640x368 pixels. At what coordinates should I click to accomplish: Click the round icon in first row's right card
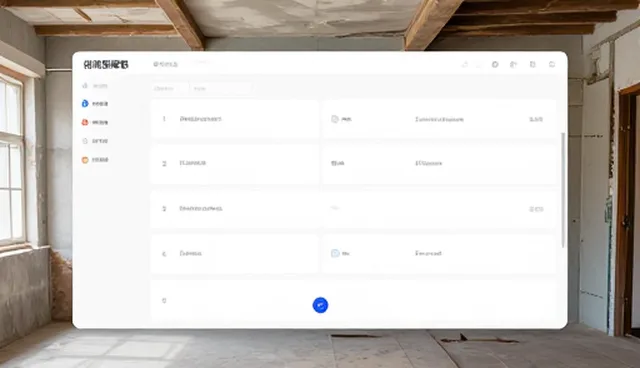point(335,119)
